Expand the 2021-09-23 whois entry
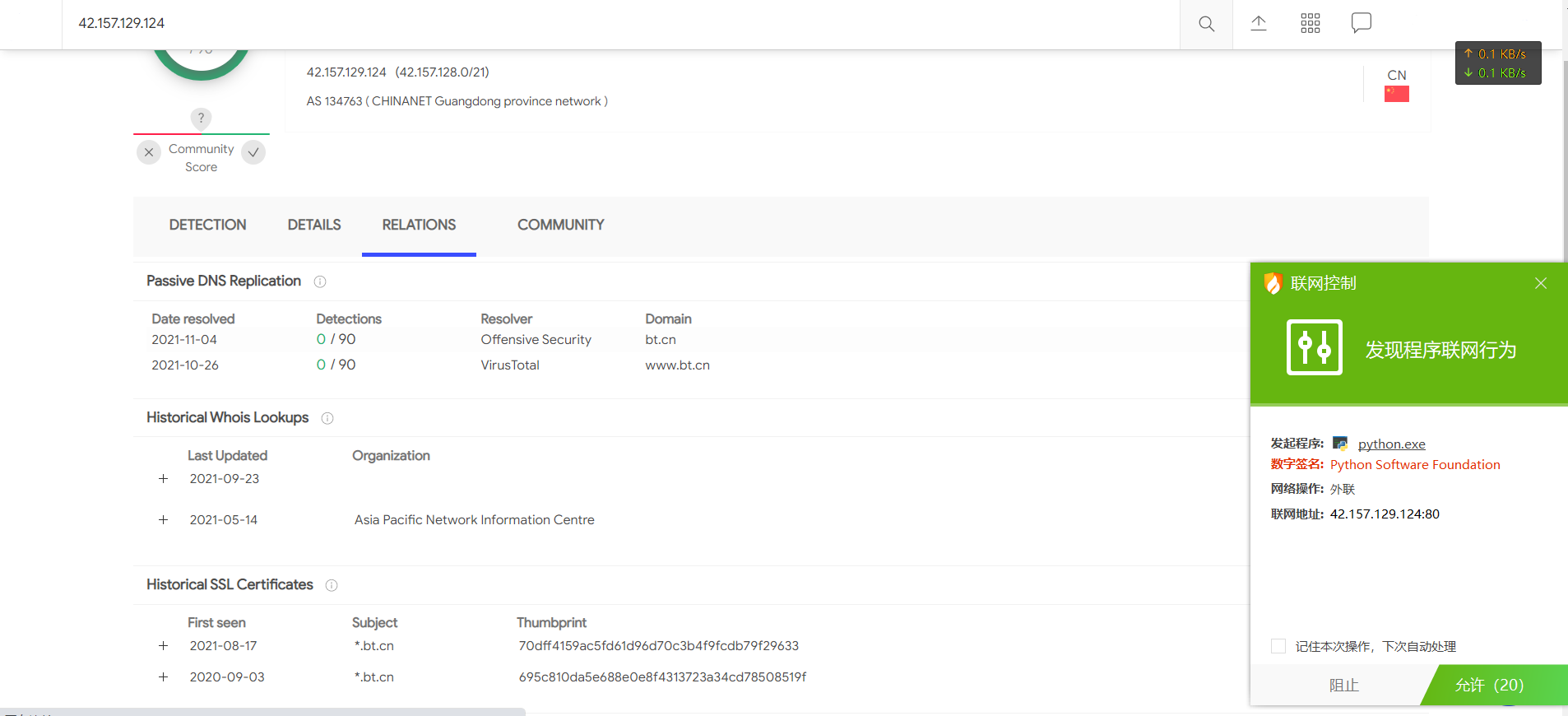The height and width of the screenshot is (716, 1568). tap(163, 478)
